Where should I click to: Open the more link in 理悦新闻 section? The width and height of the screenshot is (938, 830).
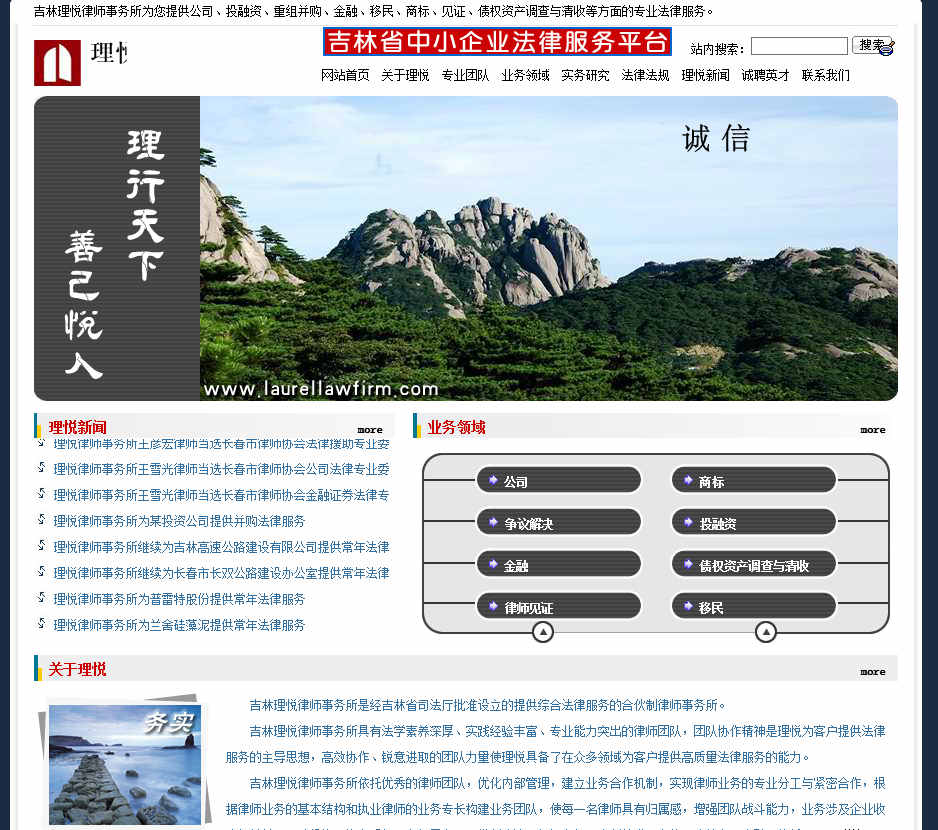click(369, 429)
